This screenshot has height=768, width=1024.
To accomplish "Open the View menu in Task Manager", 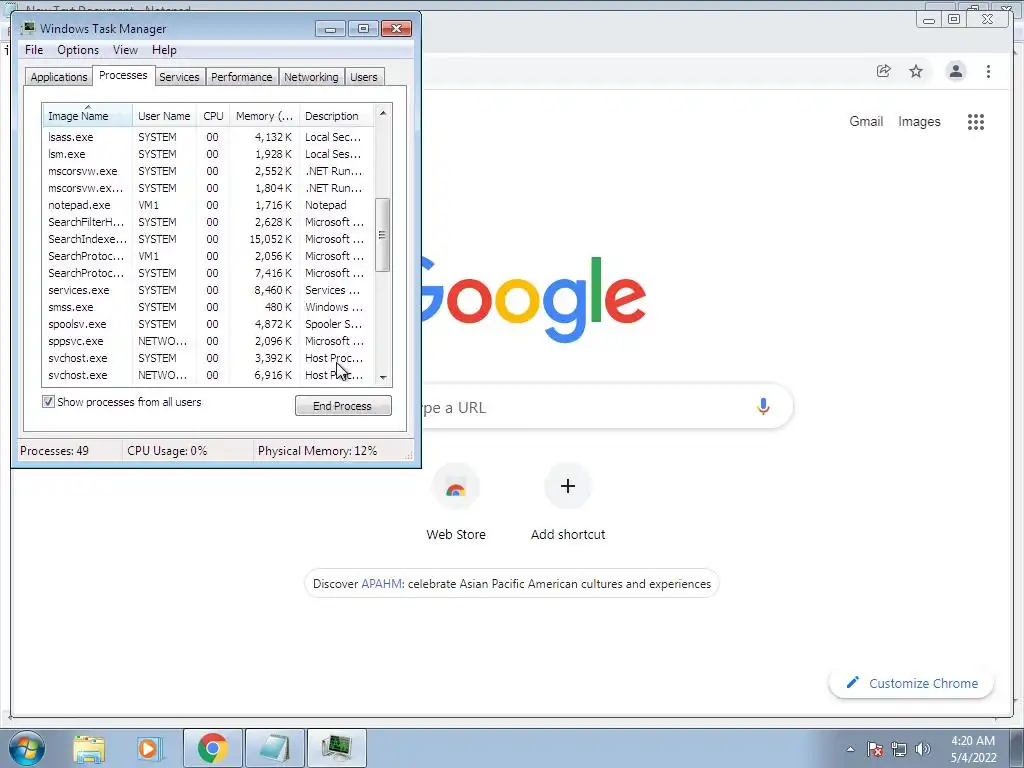I will click(x=125, y=50).
